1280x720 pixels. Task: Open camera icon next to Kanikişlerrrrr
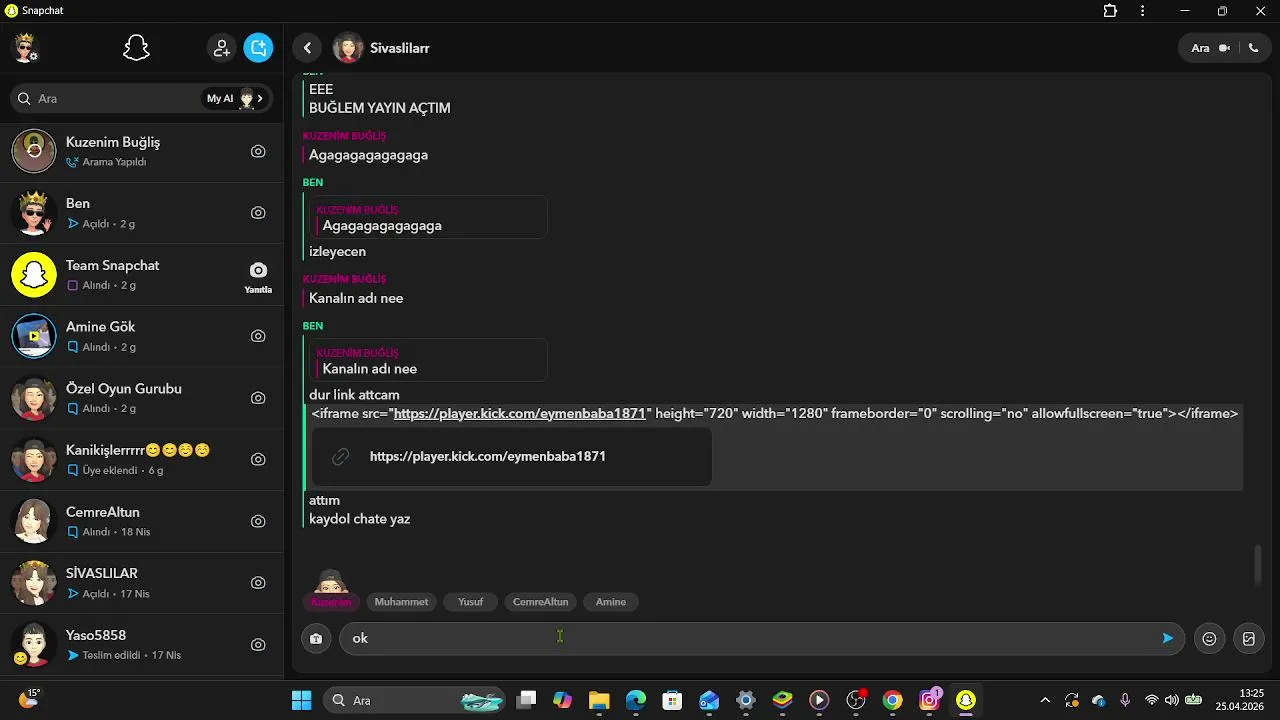[258, 460]
